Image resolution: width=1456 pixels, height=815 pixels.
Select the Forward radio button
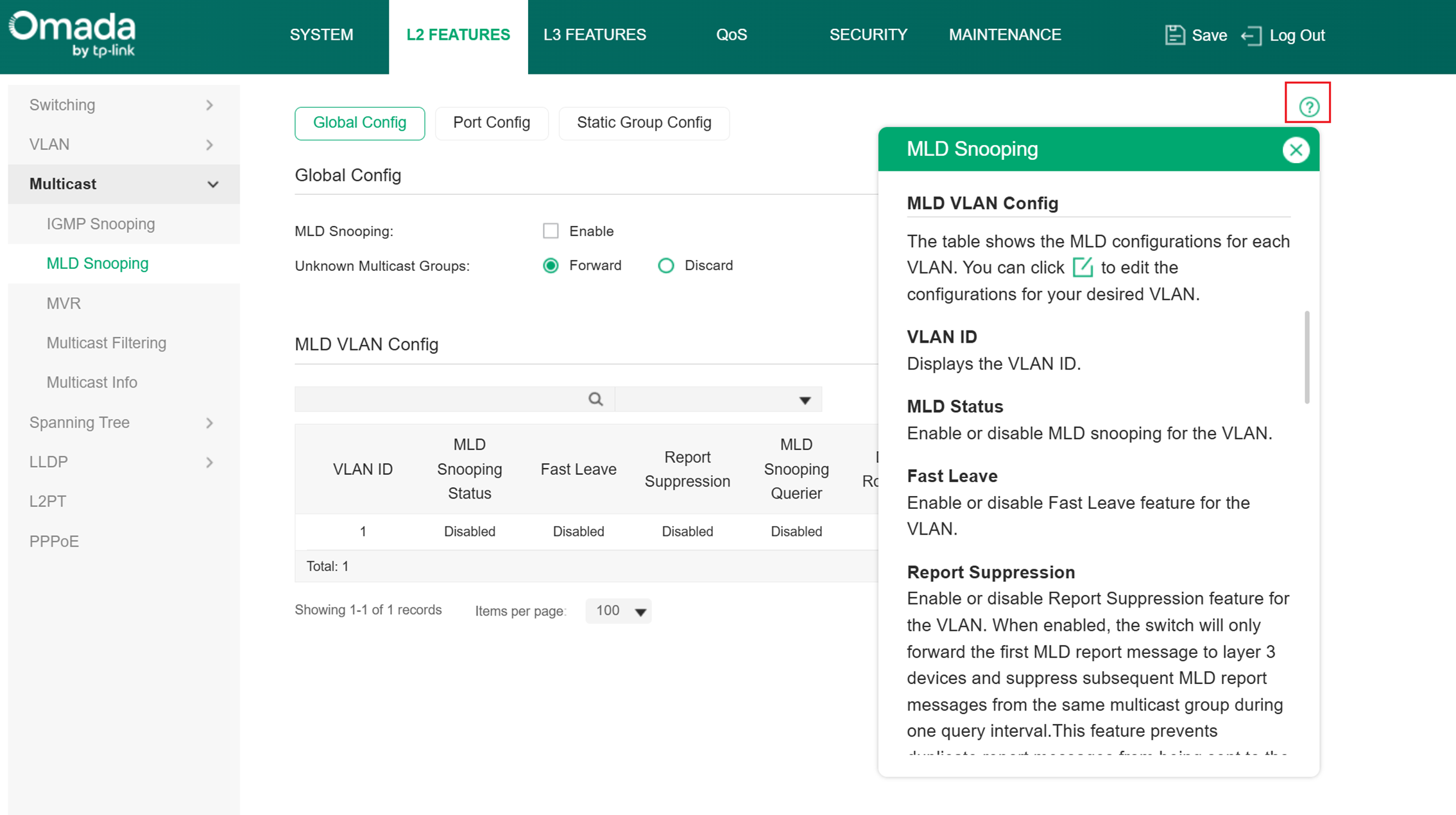tap(551, 266)
